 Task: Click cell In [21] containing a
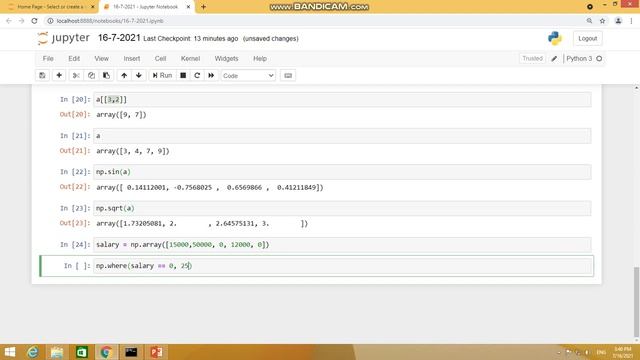[x=342, y=136]
